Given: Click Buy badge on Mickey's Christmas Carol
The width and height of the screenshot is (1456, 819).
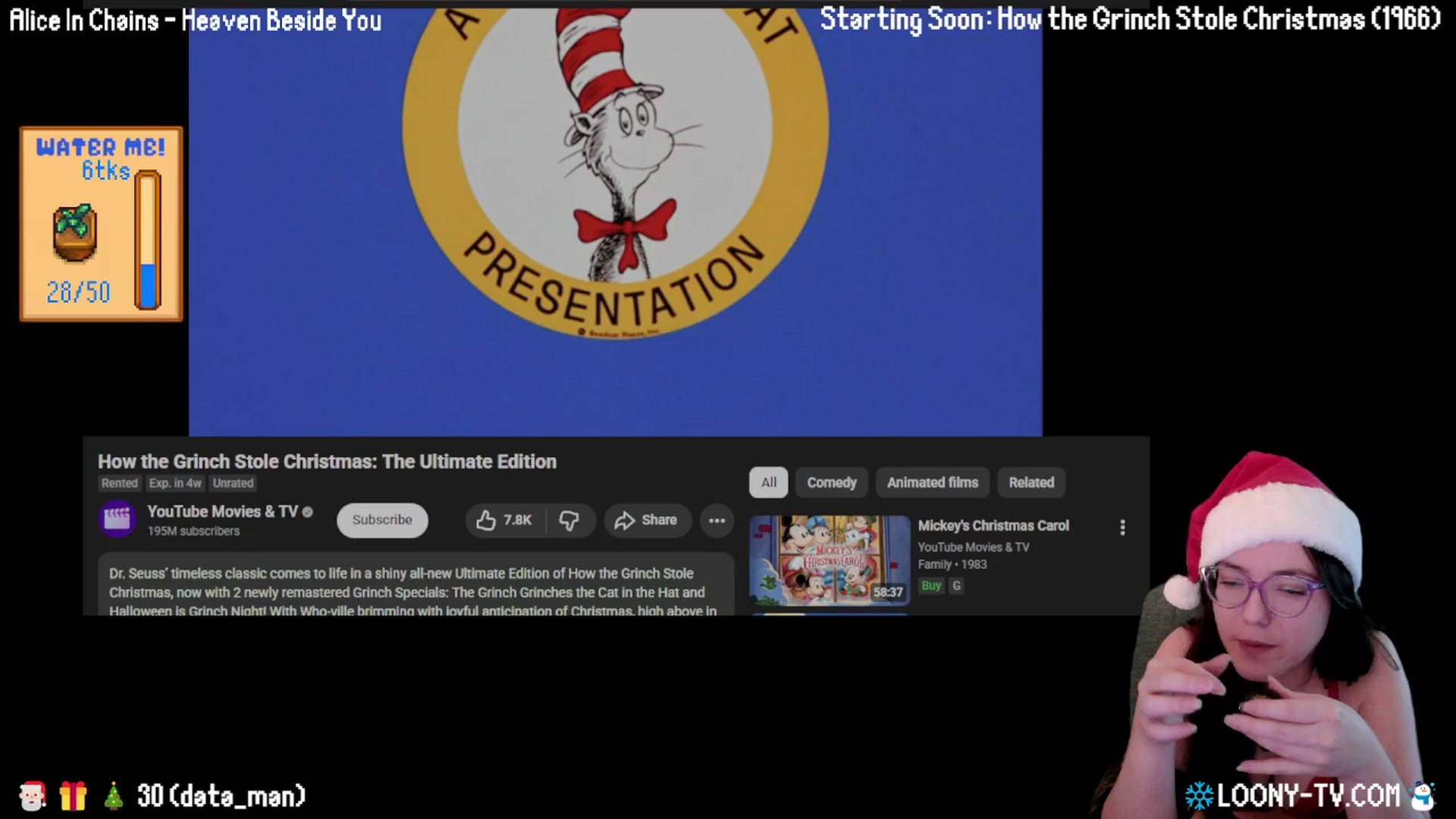Looking at the screenshot, I should coord(931,585).
